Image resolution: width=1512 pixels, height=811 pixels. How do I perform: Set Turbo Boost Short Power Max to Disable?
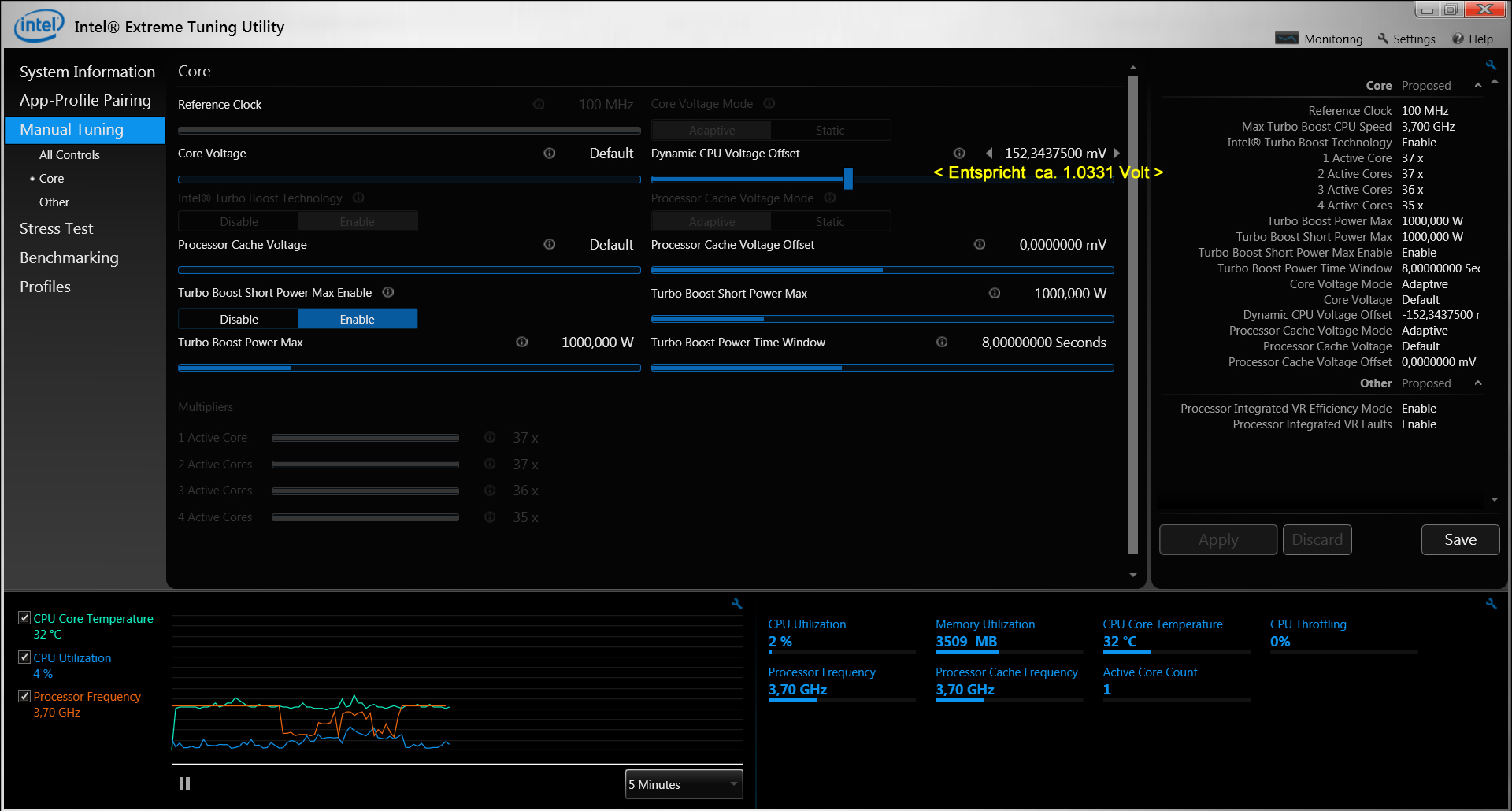(239, 319)
